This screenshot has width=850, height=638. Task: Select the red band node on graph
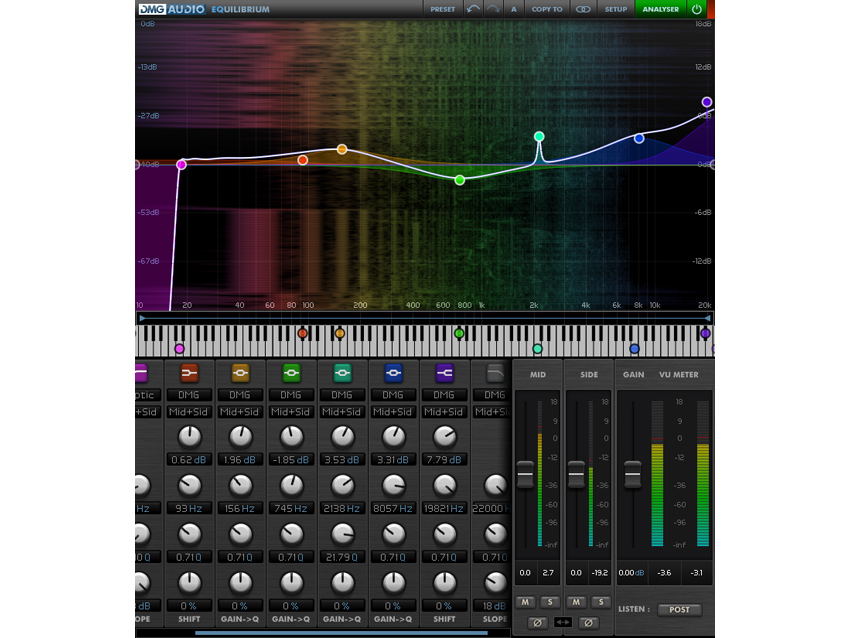click(303, 160)
